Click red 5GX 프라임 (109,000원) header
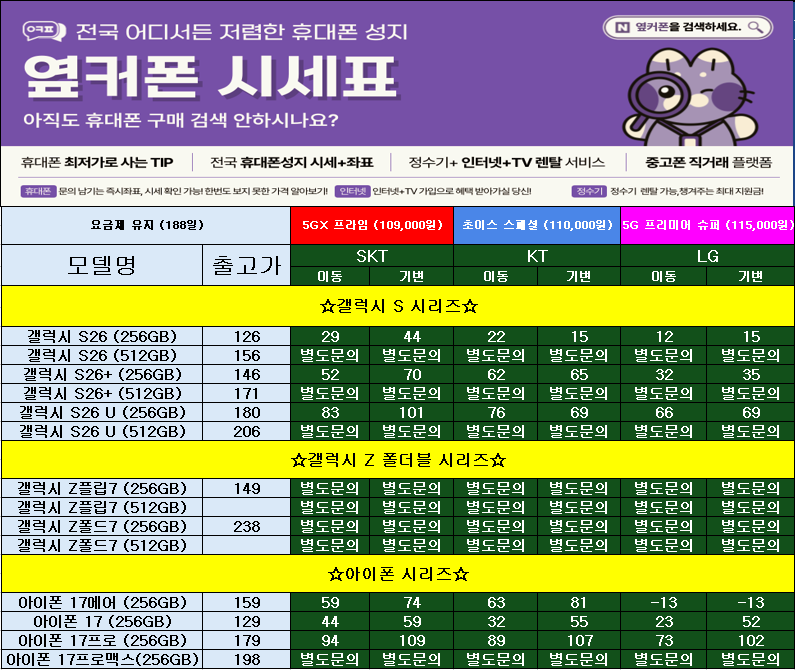 [x=372, y=225]
